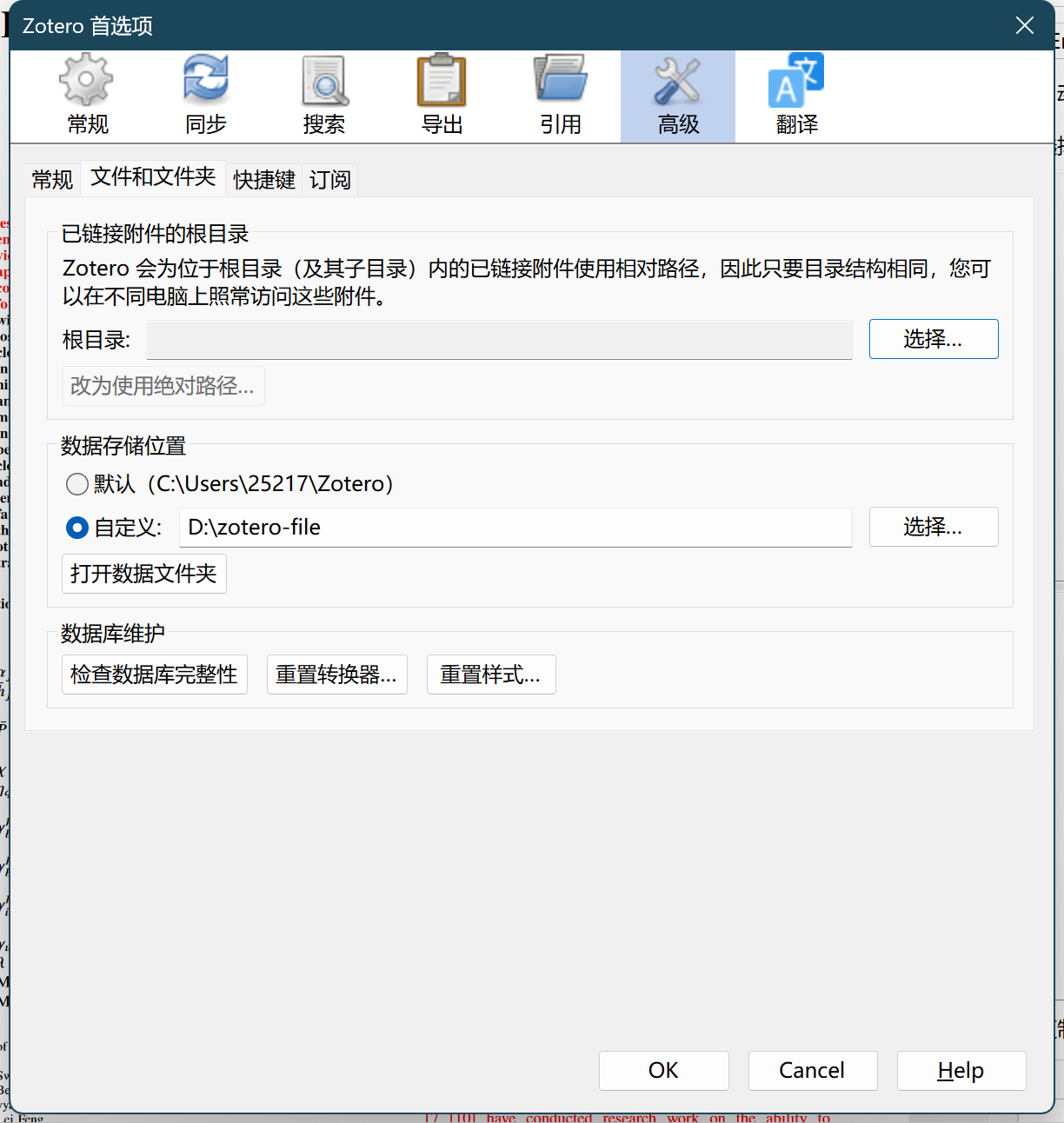Click the 数据库维护 section heading
The image size is (1064, 1123).
click(113, 634)
